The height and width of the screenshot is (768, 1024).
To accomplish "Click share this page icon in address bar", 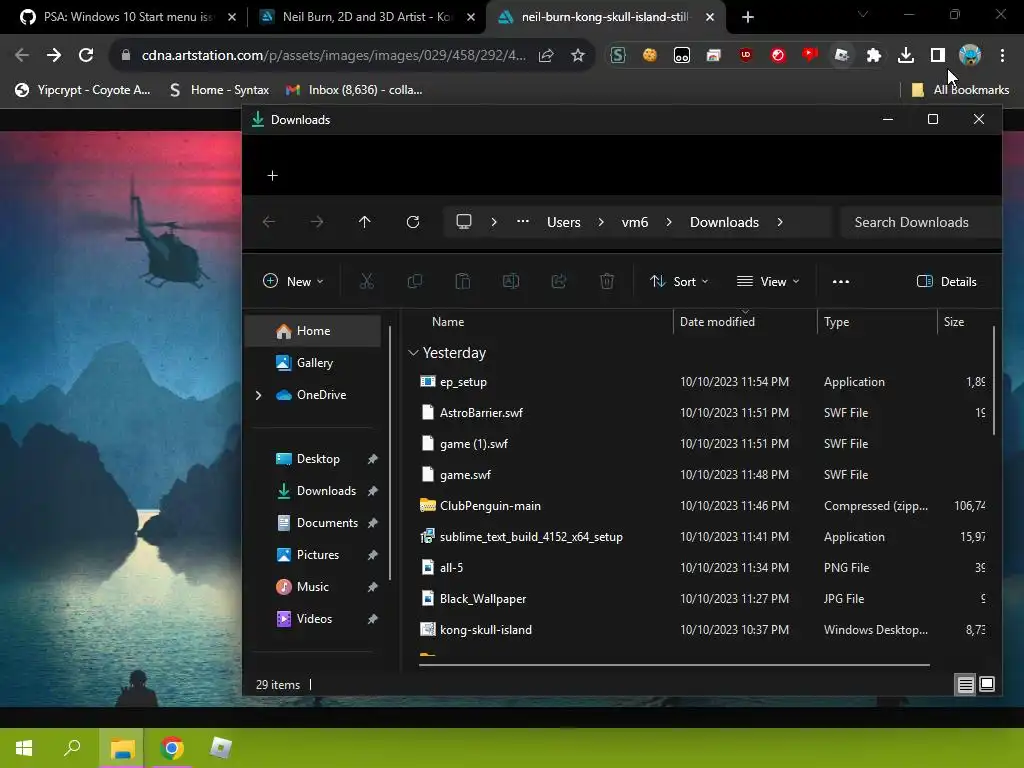I will (x=546, y=56).
